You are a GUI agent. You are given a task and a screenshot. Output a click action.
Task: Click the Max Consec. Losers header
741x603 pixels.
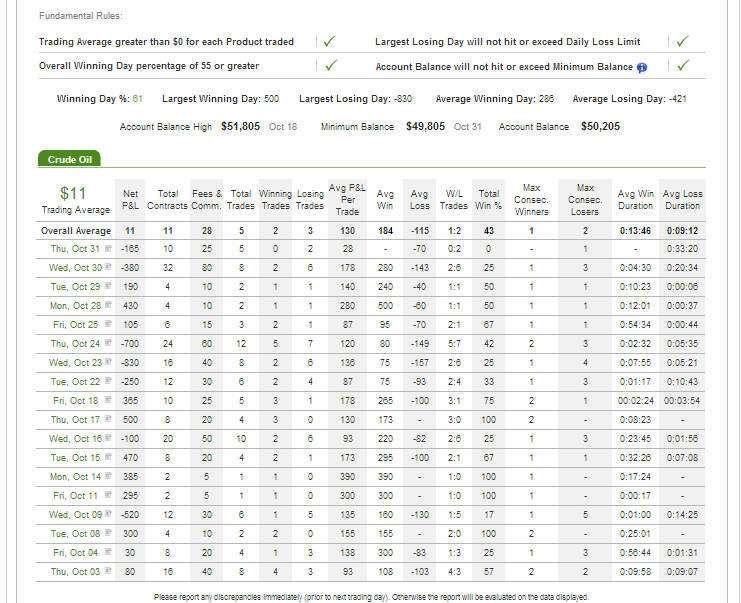pyautogui.click(x=585, y=199)
